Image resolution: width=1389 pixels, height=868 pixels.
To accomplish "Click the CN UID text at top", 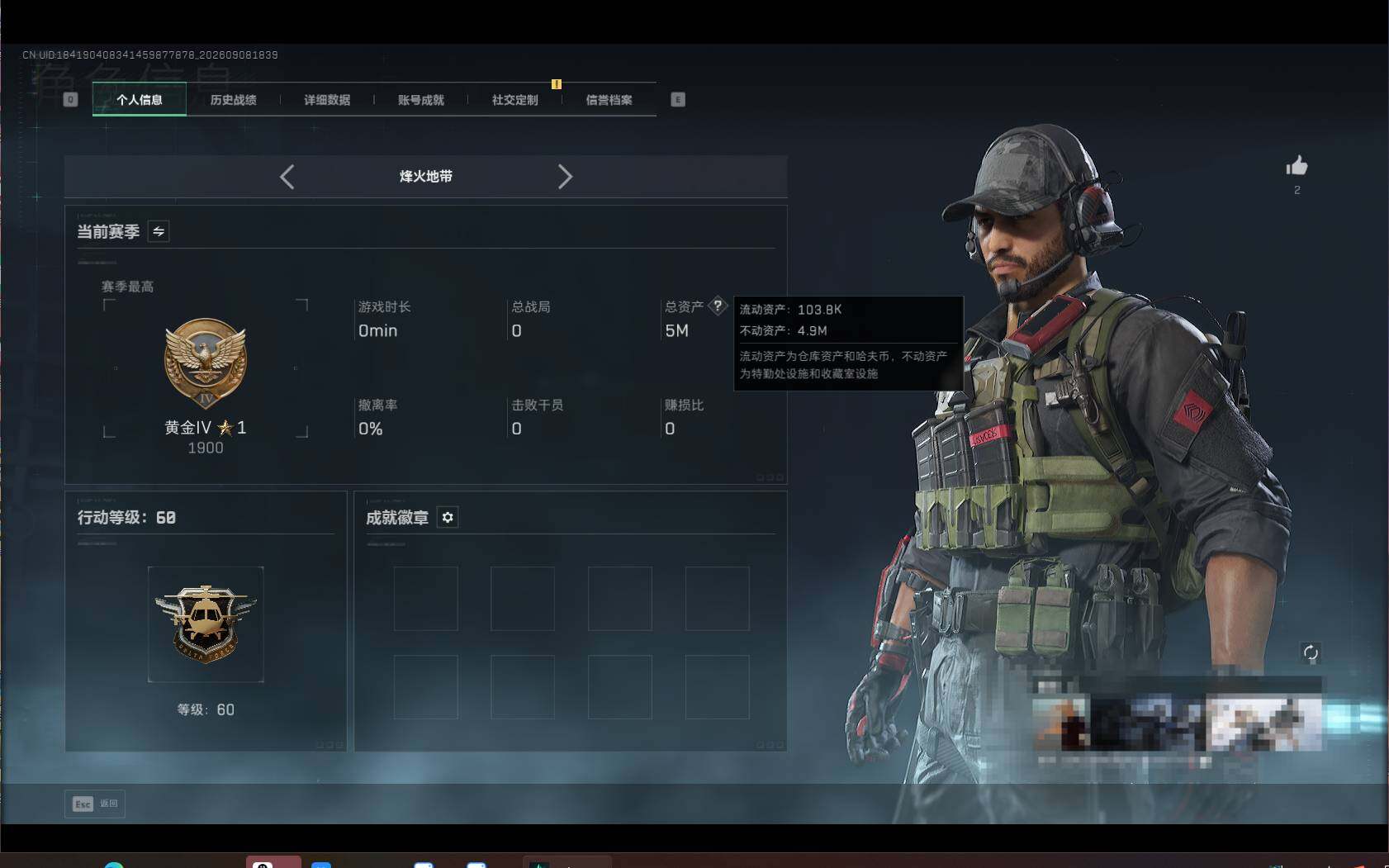I will click(150, 55).
